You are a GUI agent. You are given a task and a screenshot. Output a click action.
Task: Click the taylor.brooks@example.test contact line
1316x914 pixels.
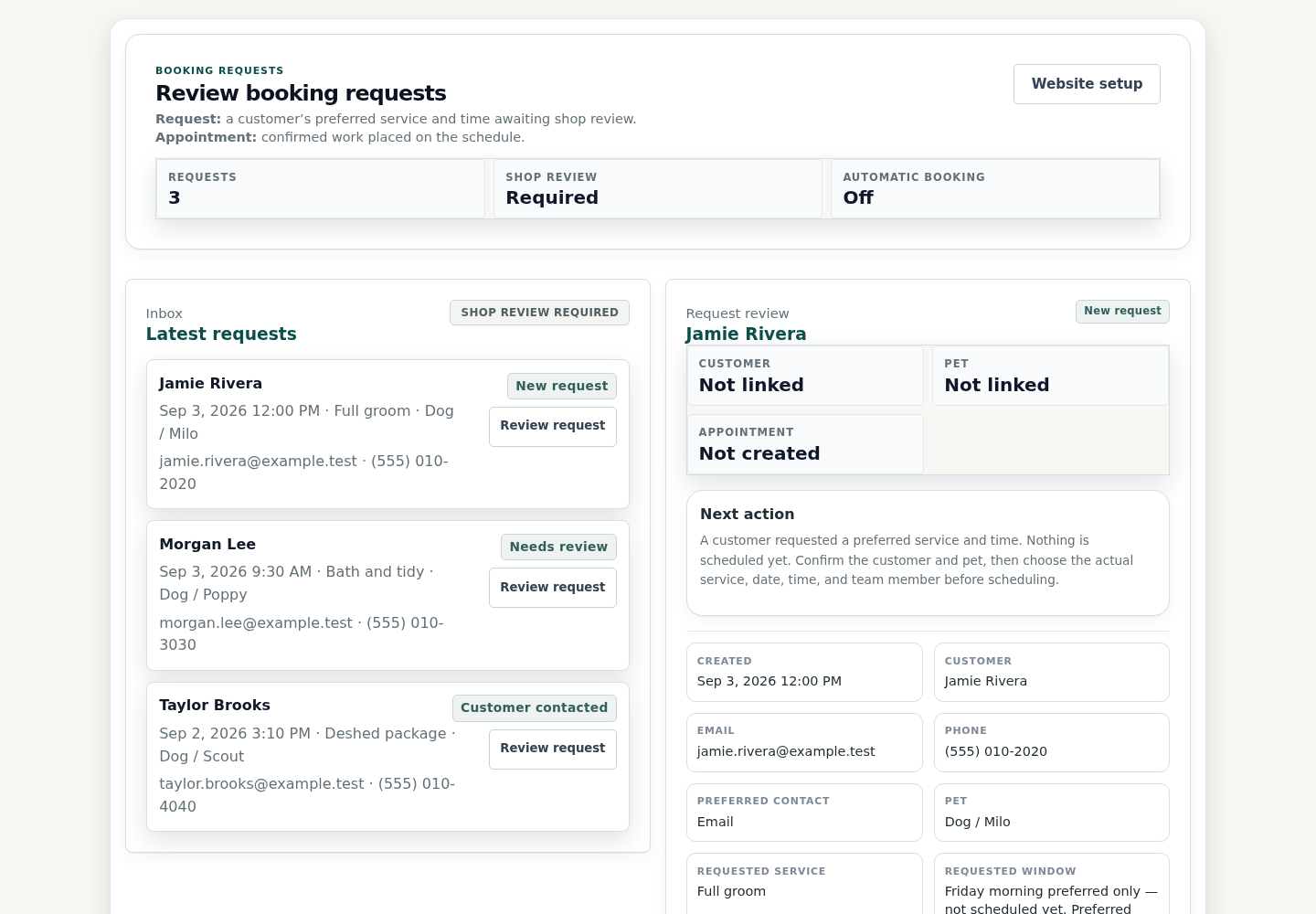(x=307, y=795)
